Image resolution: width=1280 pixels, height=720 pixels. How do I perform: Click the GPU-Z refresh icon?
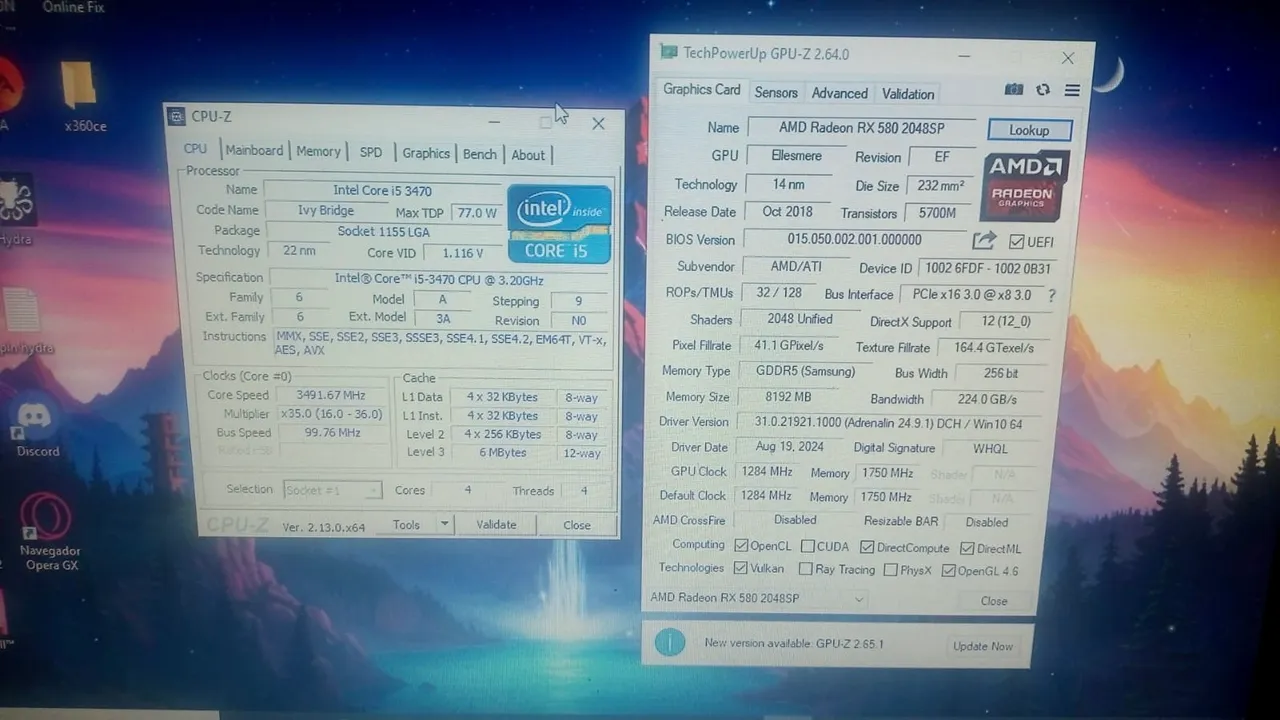click(x=1043, y=90)
